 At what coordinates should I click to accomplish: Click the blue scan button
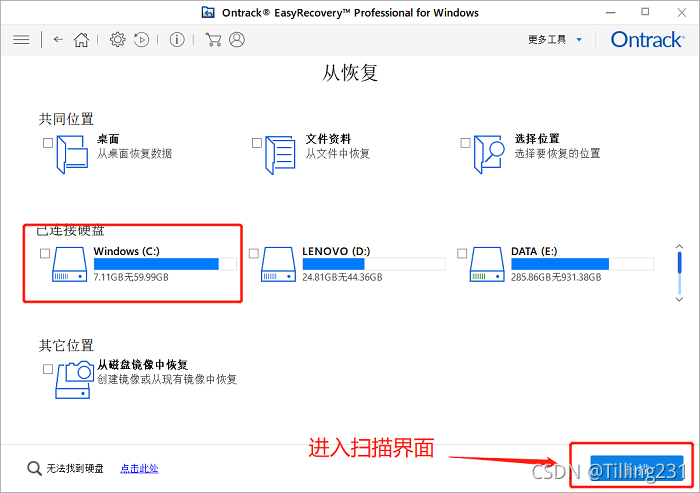pyautogui.click(x=637, y=468)
